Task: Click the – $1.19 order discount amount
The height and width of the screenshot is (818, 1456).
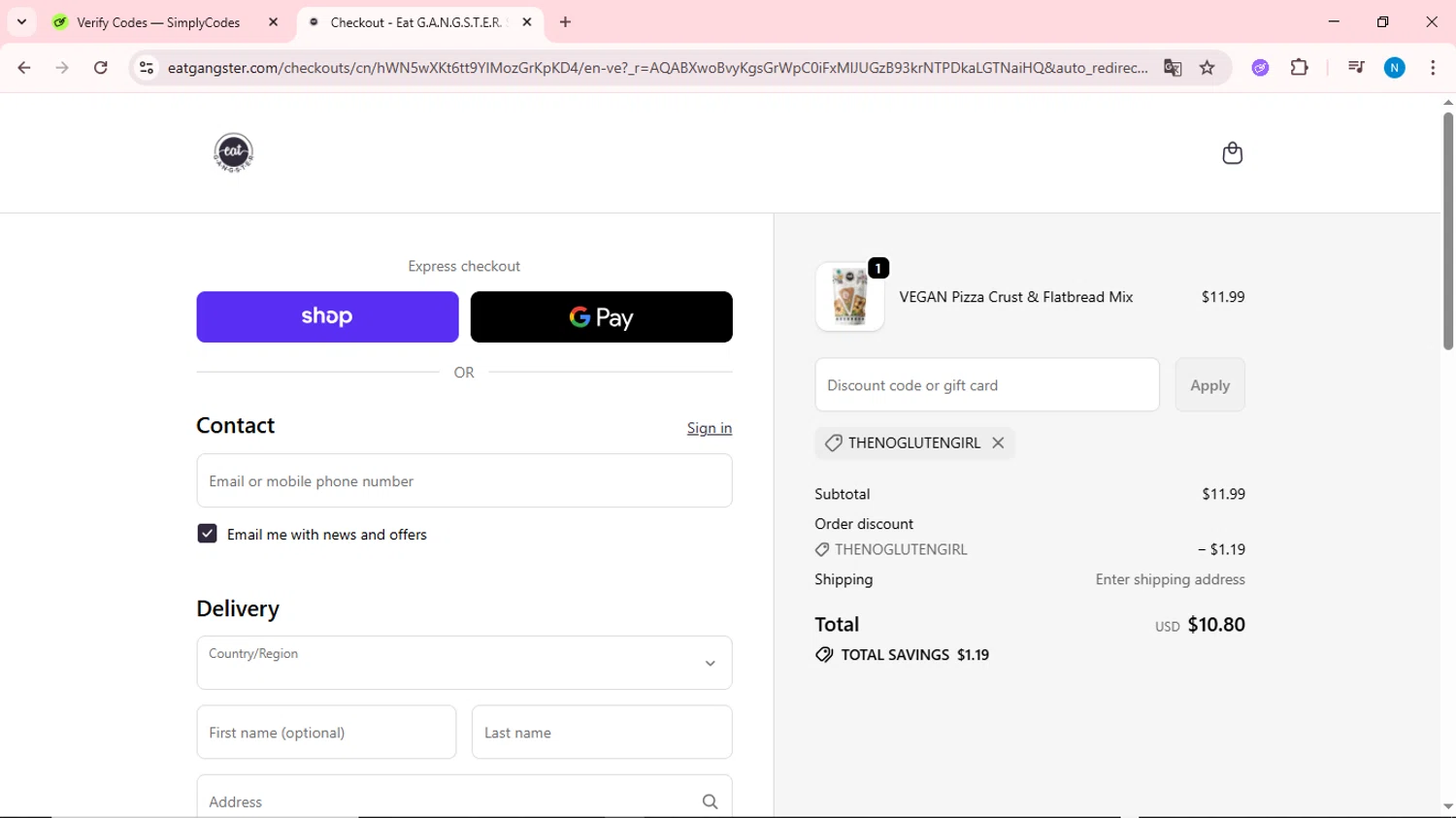Action: coord(1221,549)
